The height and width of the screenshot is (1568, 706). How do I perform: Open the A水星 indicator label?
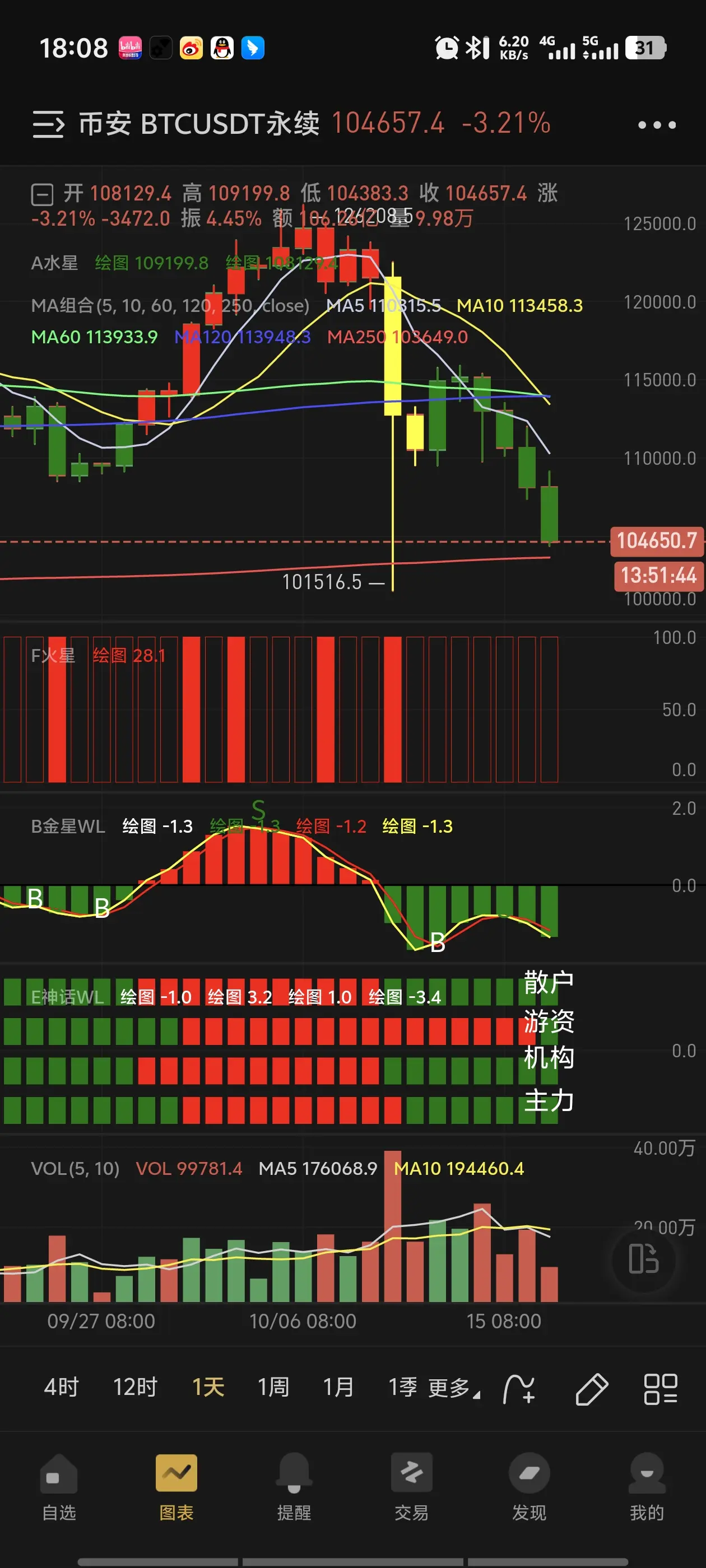pos(54,263)
